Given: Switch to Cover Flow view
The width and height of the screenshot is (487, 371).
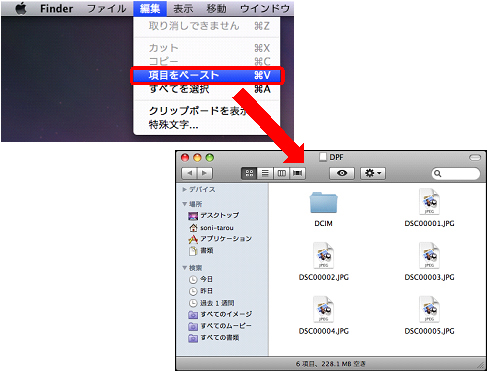Looking at the screenshot, I should 297,173.
